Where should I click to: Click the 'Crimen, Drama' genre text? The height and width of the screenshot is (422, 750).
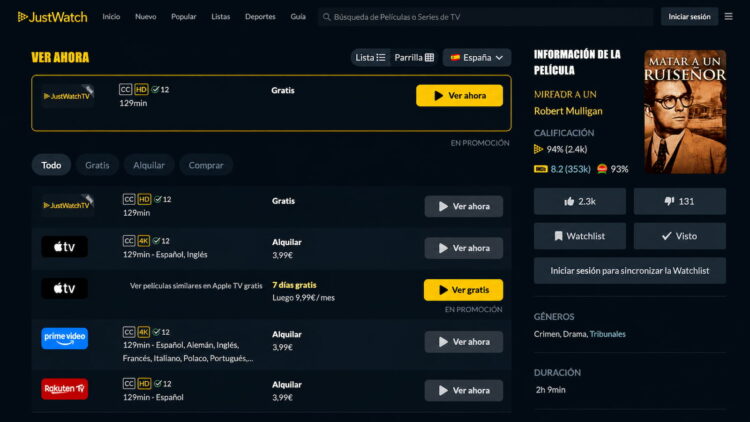560,334
